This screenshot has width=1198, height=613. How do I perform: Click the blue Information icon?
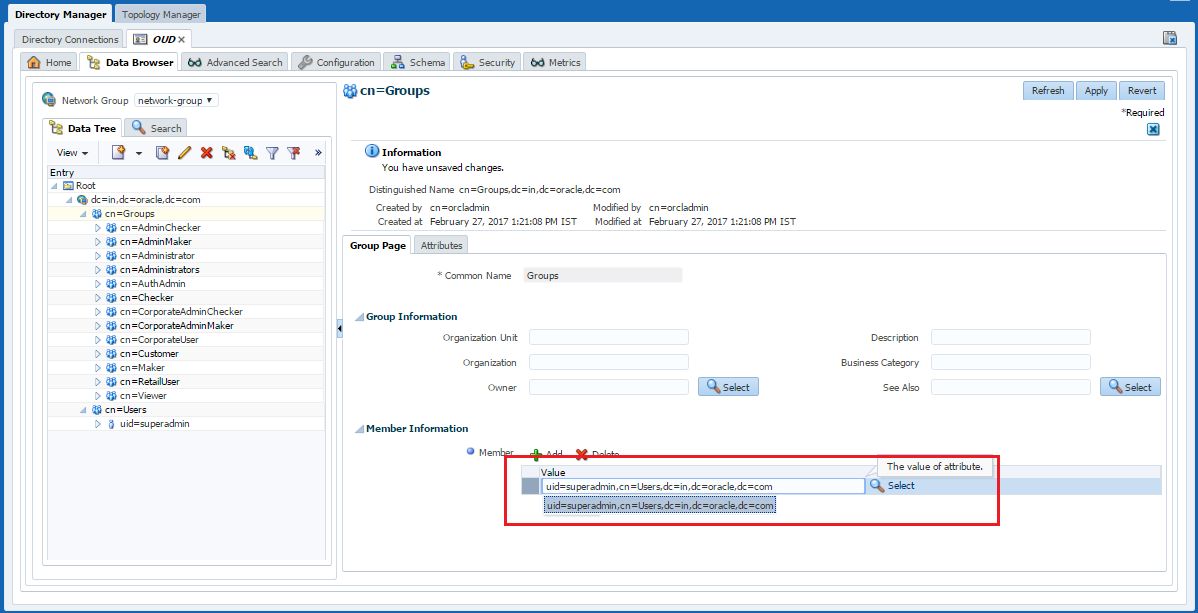coord(372,151)
